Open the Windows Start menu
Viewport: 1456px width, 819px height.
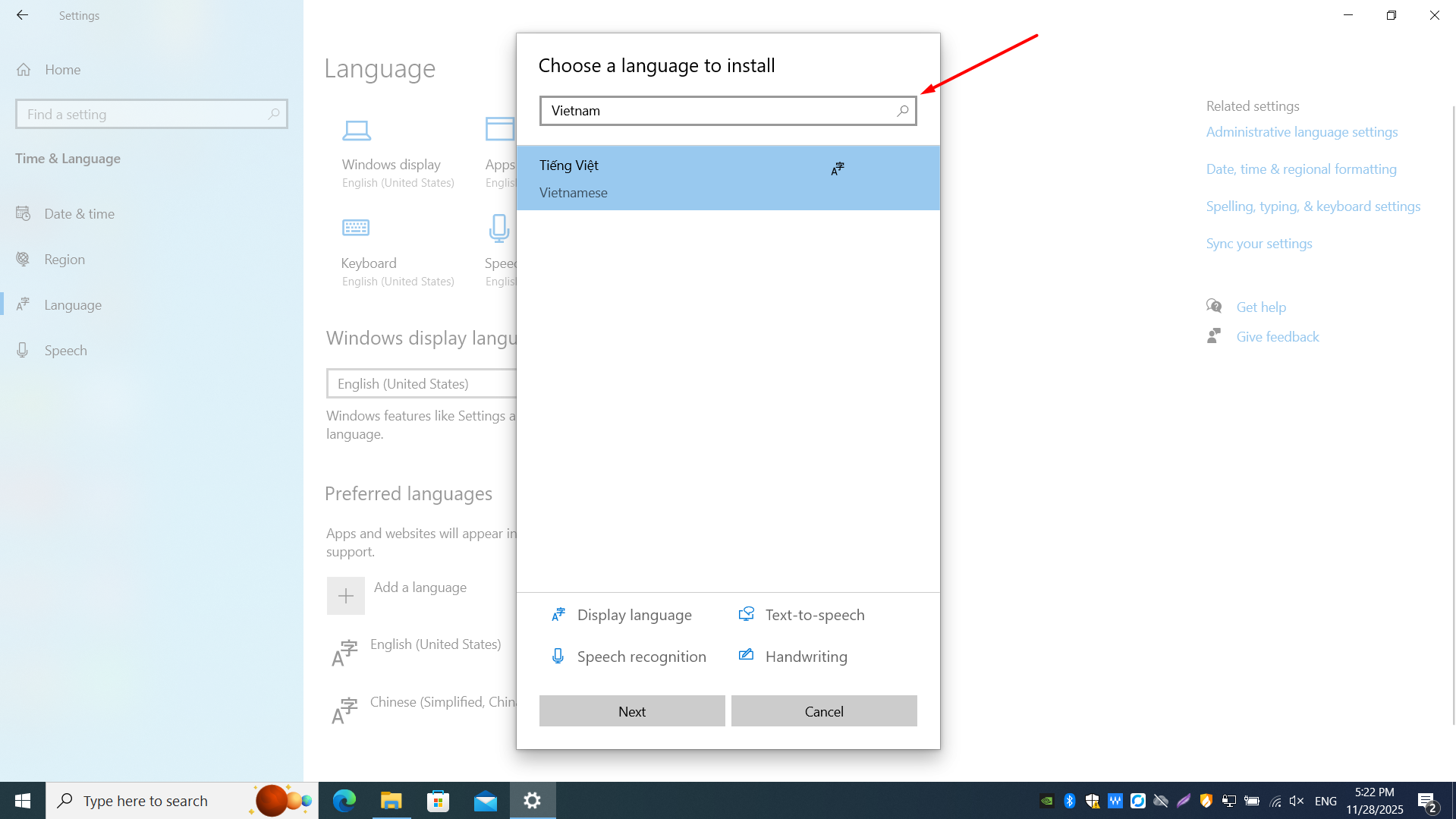click(x=23, y=801)
